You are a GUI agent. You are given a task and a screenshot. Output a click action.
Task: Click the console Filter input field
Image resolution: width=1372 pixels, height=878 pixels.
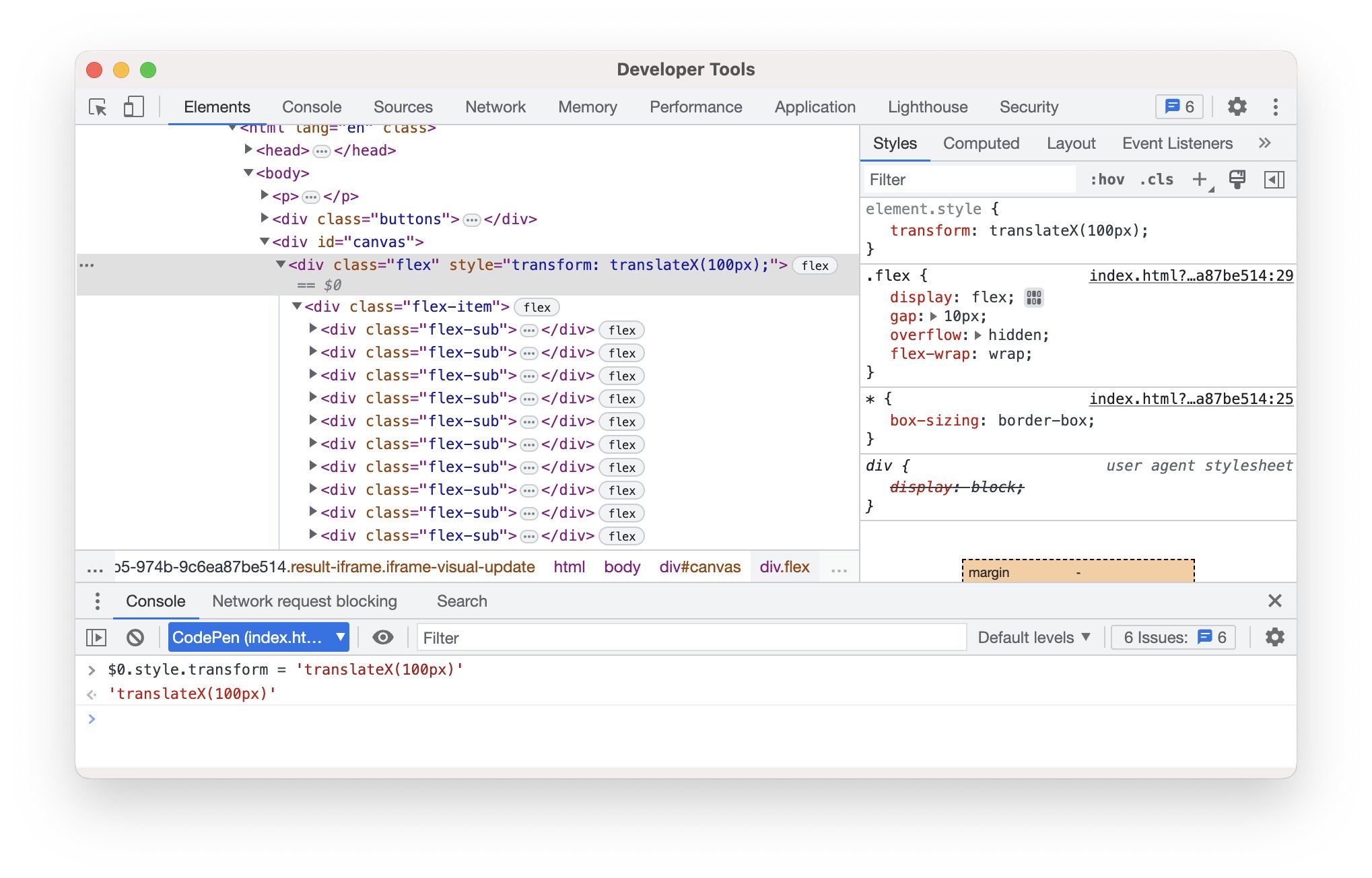coord(691,637)
